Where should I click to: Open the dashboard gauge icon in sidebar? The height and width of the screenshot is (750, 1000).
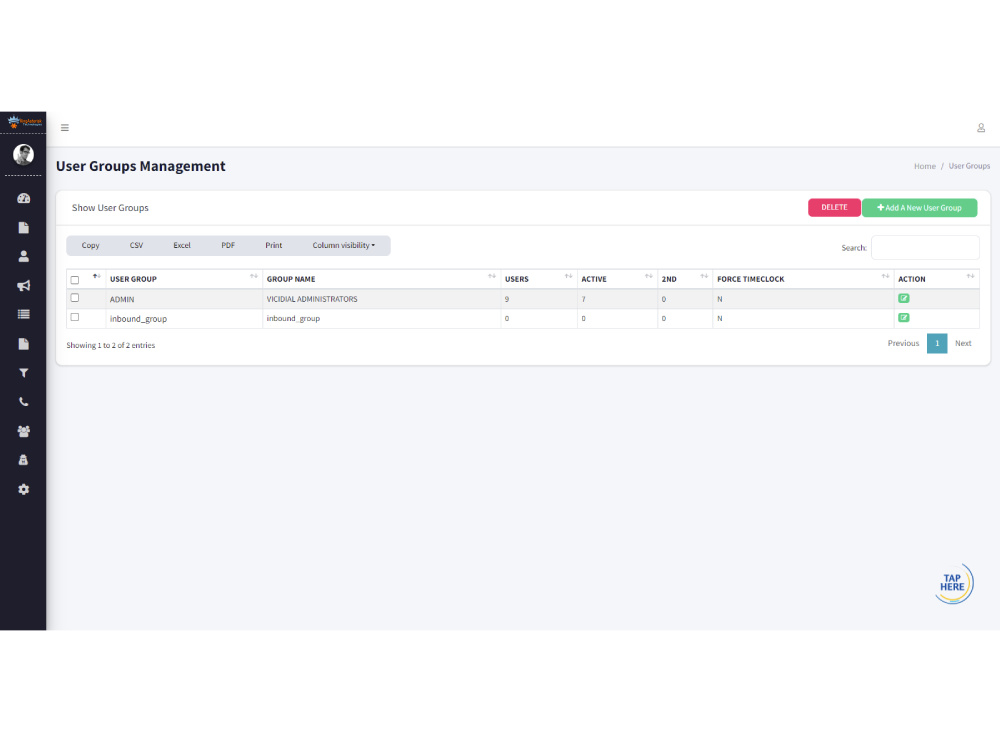24,198
